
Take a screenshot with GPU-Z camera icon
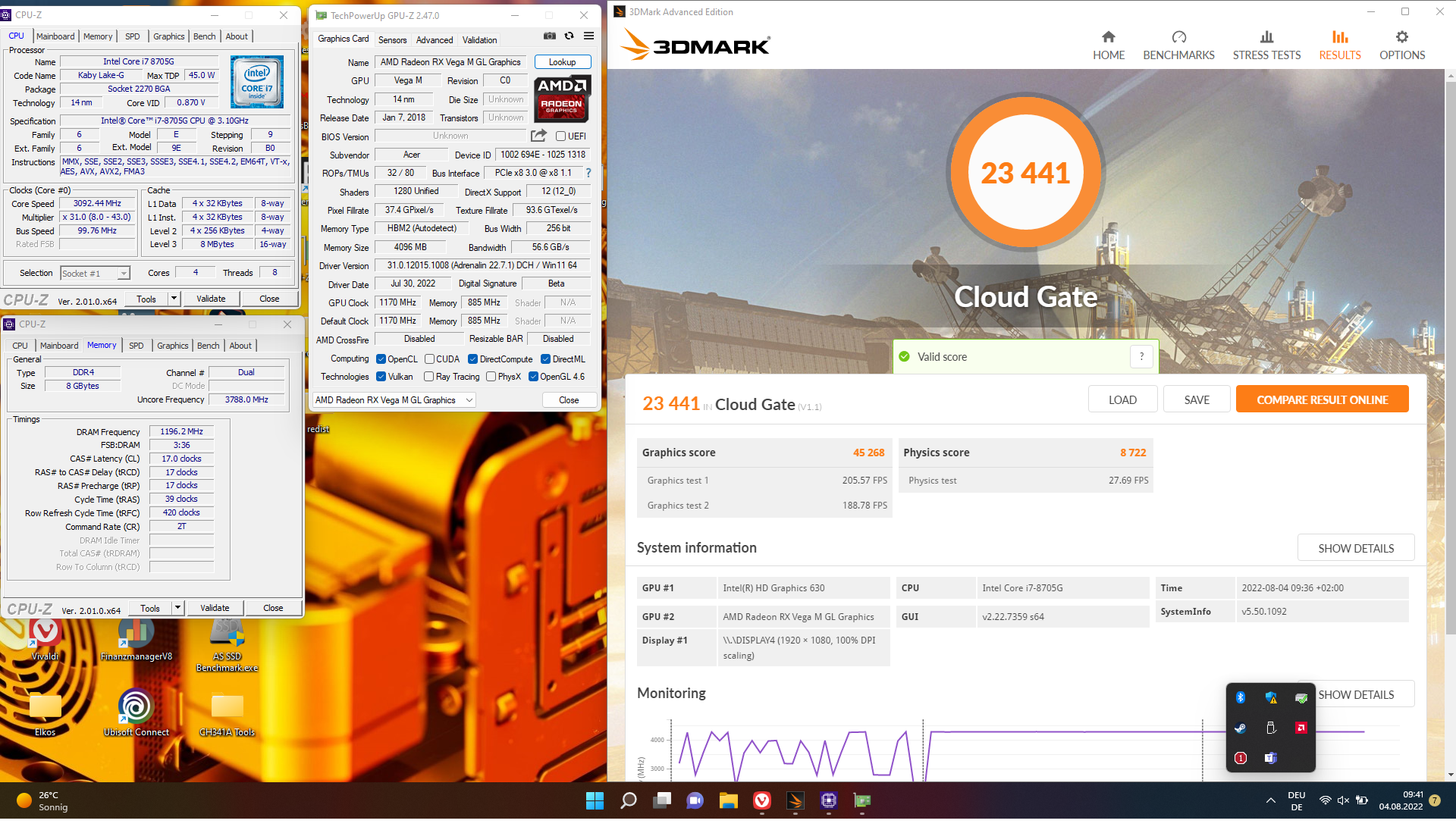pyautogui.click(x=550, y=36)
